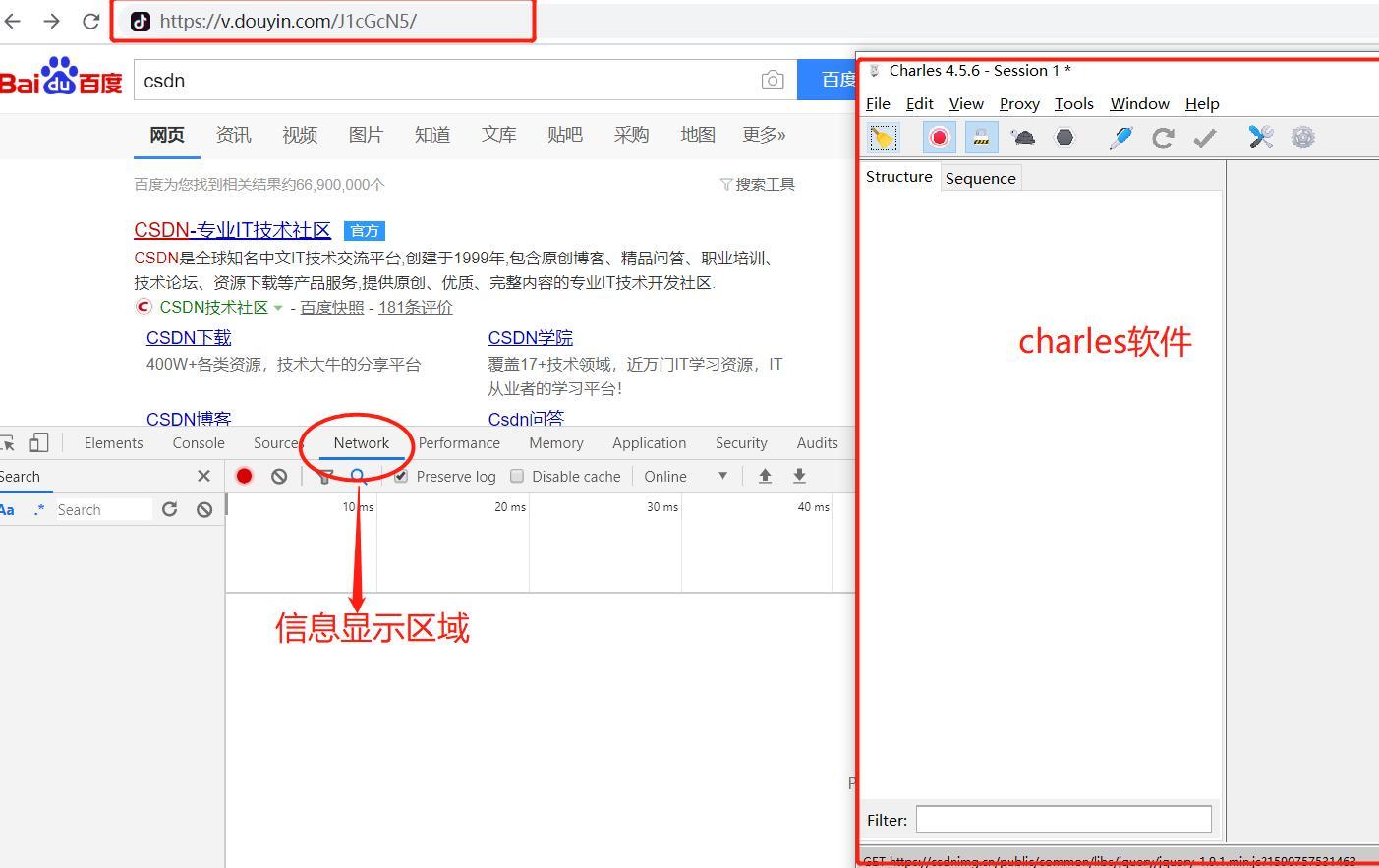Switch to DevTools Application tab
The width and height of the screenshot is (1379, 868).
tap(650, 443)
